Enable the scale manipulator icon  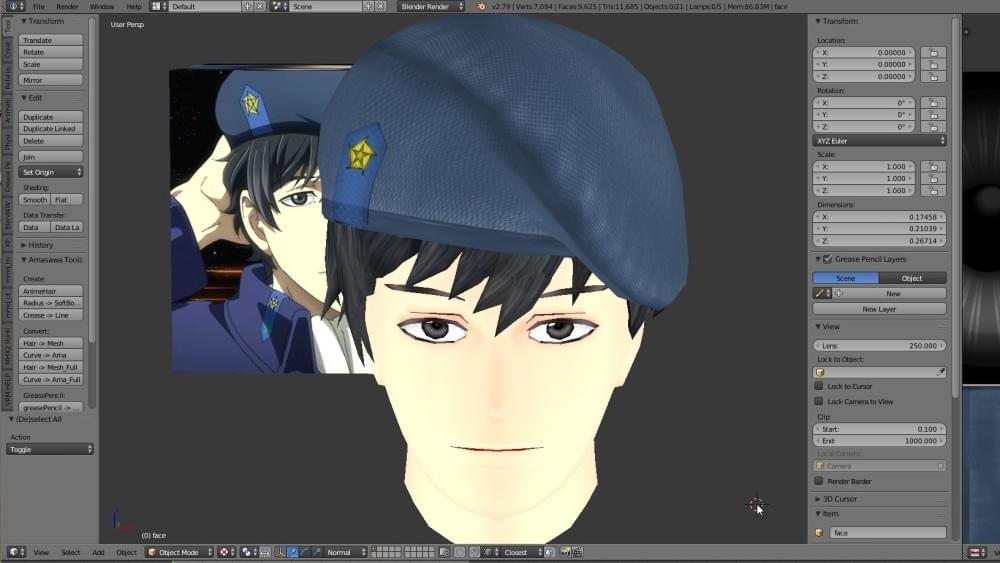(317, 552)
